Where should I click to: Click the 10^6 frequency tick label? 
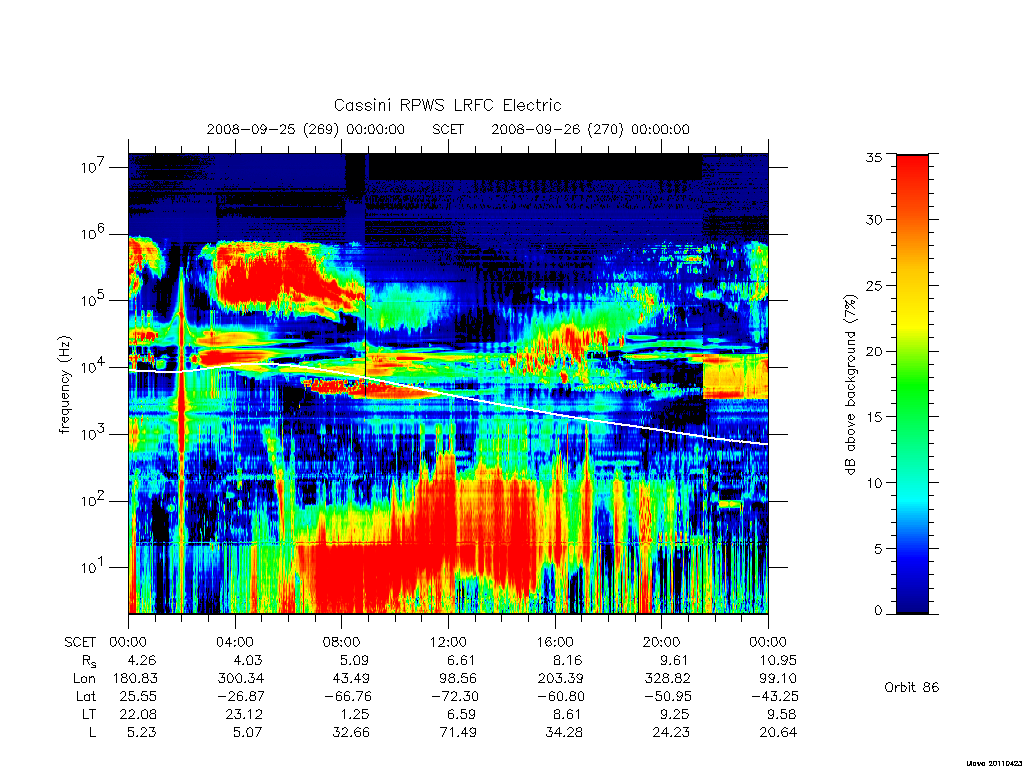[x=93, y=234]
